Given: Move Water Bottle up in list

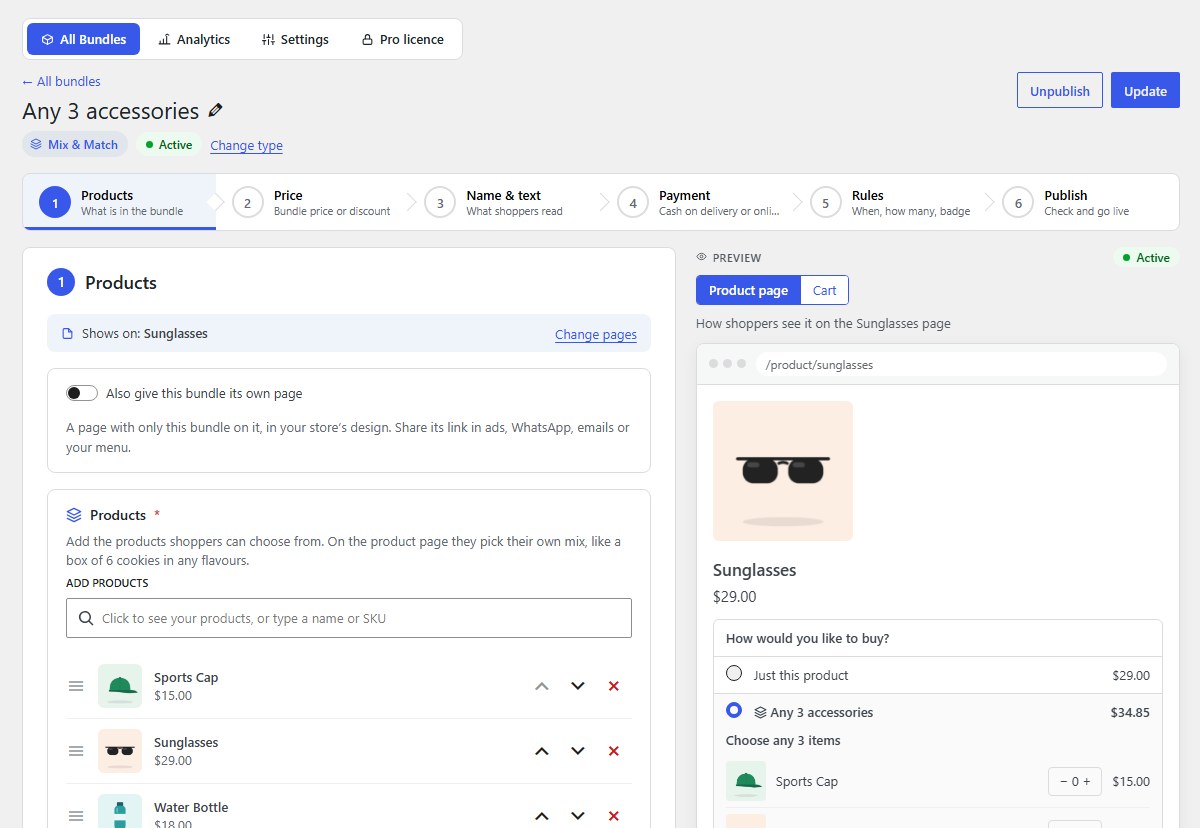Looking at the screenshot, I should 542,816.
